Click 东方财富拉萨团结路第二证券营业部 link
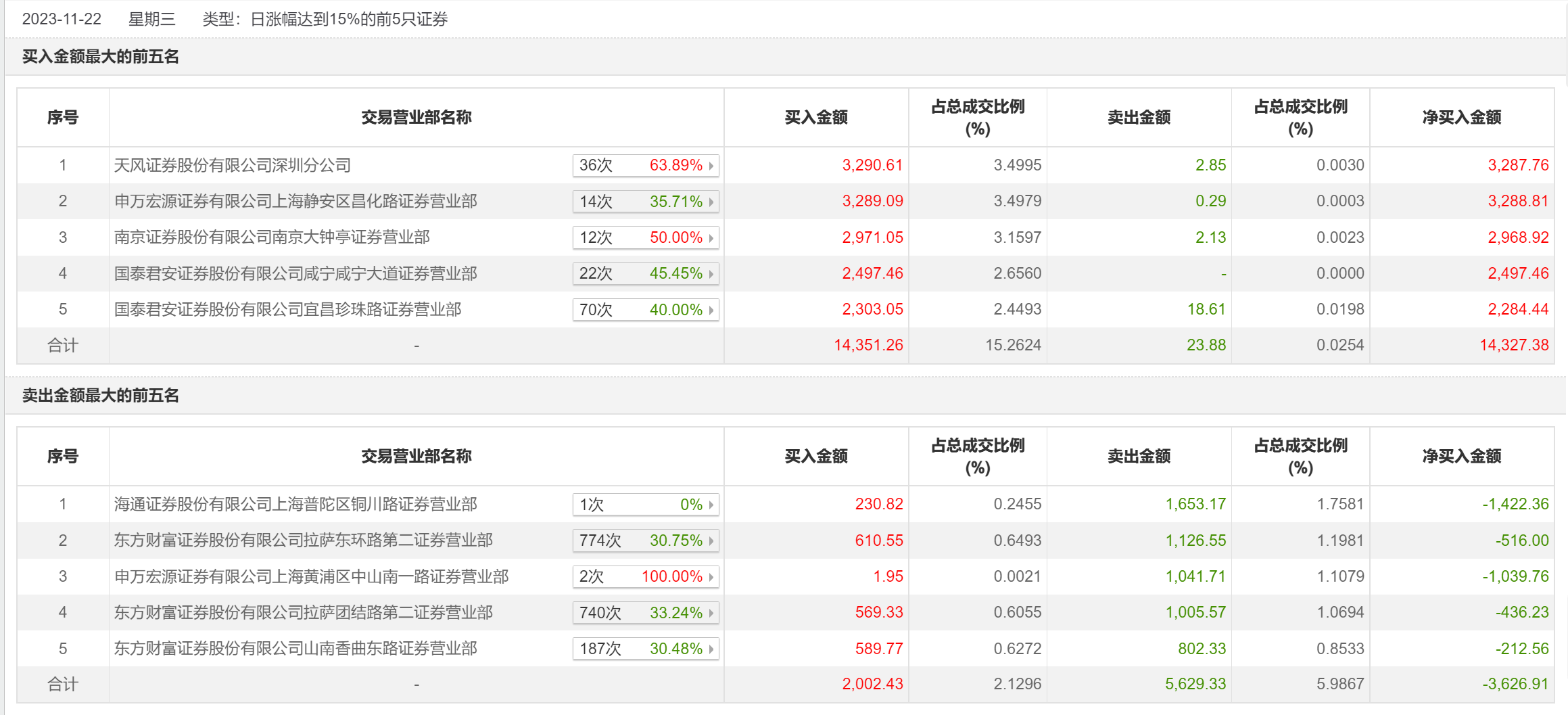Screen dimensions: 1568x715 303,612
